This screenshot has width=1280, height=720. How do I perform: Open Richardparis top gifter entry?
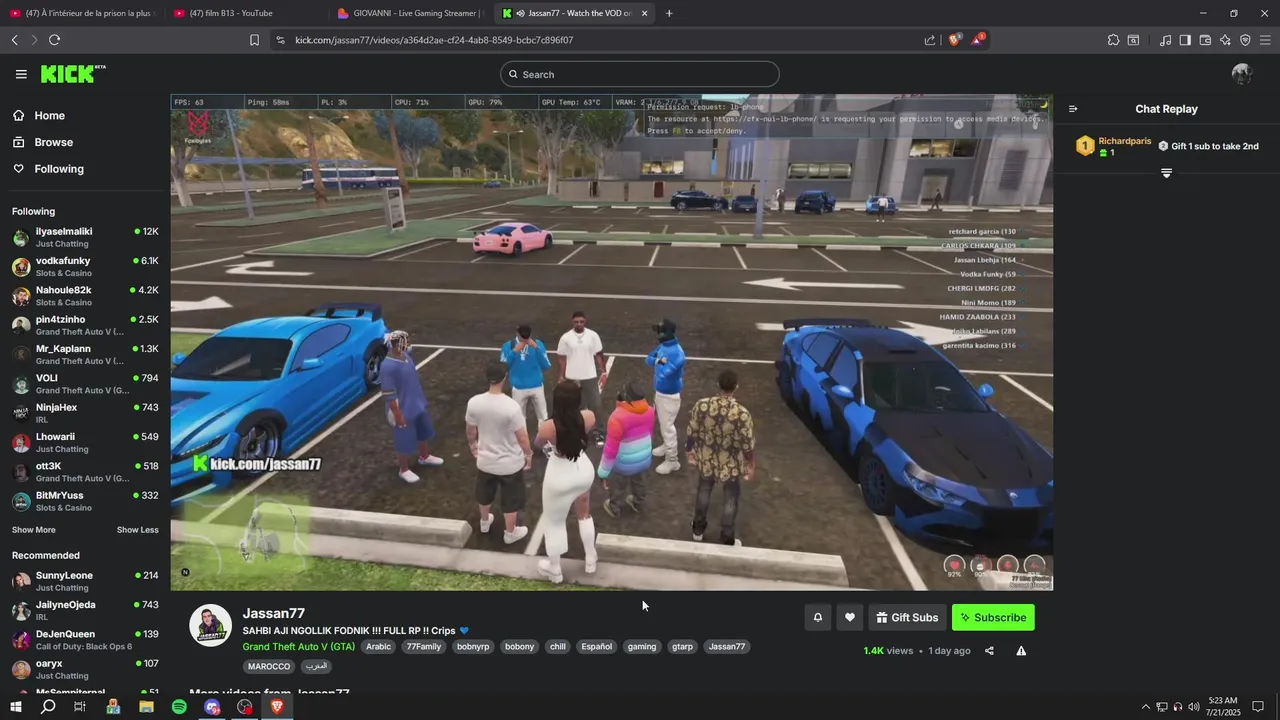(1114, 146)
